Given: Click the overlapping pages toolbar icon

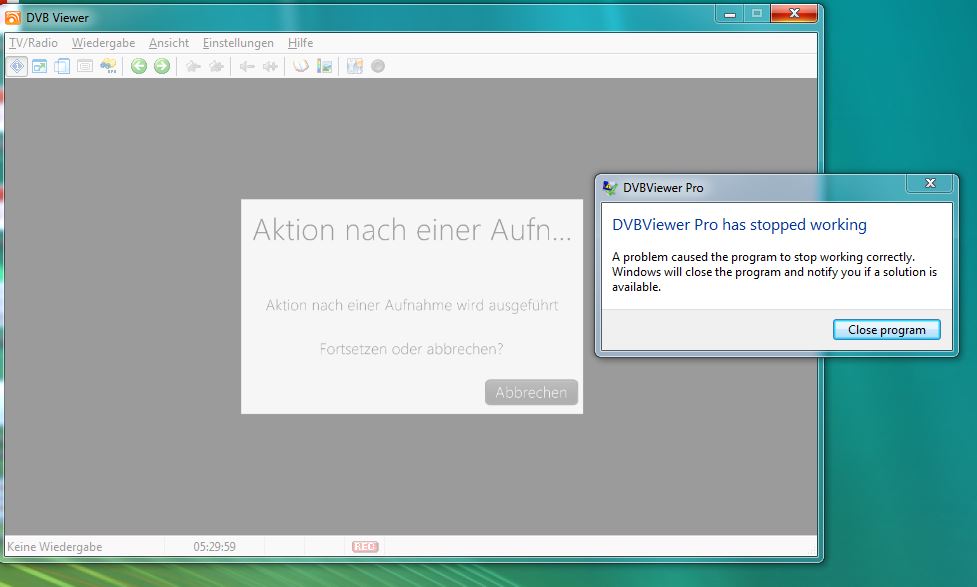Looking at the screenshot, I should 62,67.
